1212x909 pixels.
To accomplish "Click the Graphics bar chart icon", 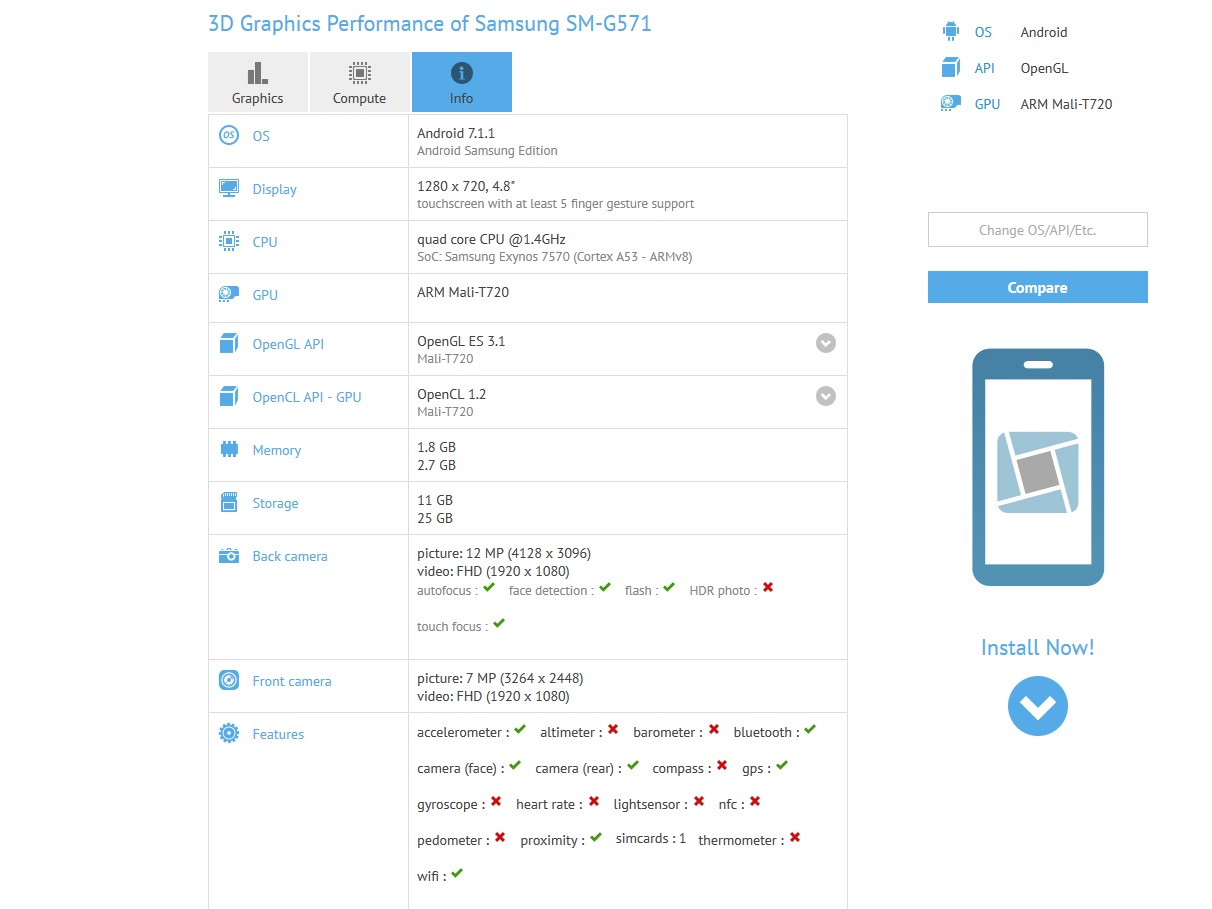I will [258, 73].
